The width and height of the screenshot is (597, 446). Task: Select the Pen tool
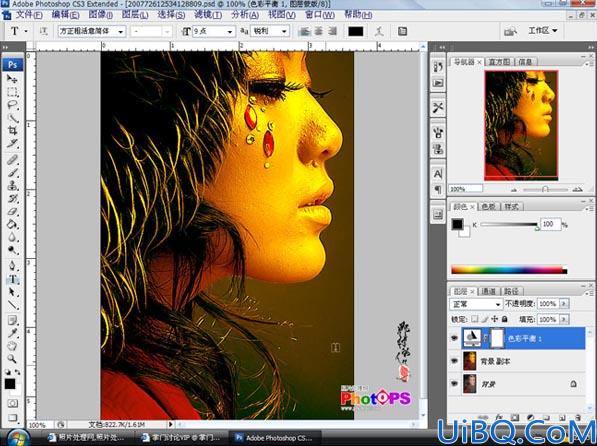pyautogui.click(x=13, y=265)
